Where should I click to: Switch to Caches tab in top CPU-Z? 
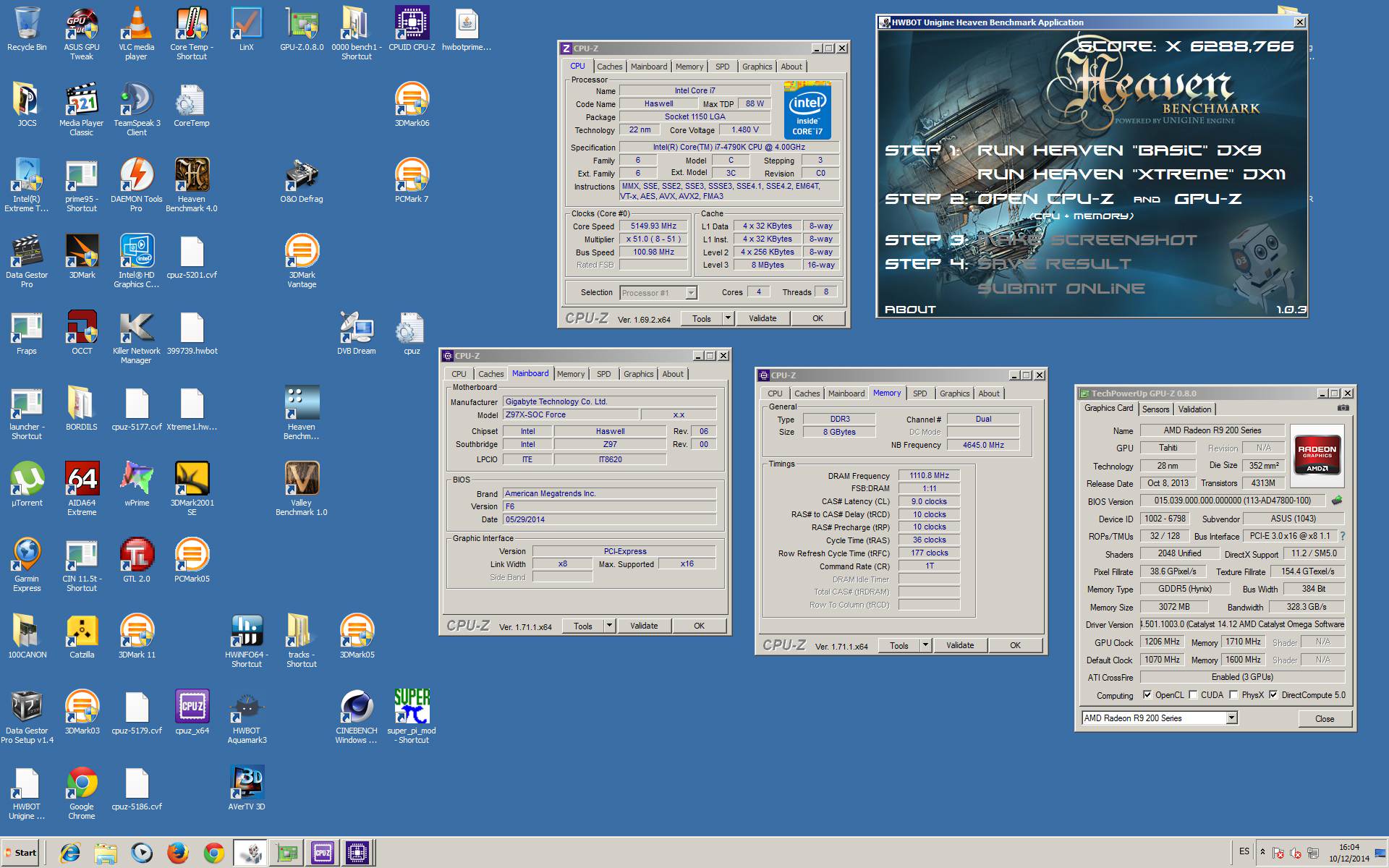[x=609, y=67]
